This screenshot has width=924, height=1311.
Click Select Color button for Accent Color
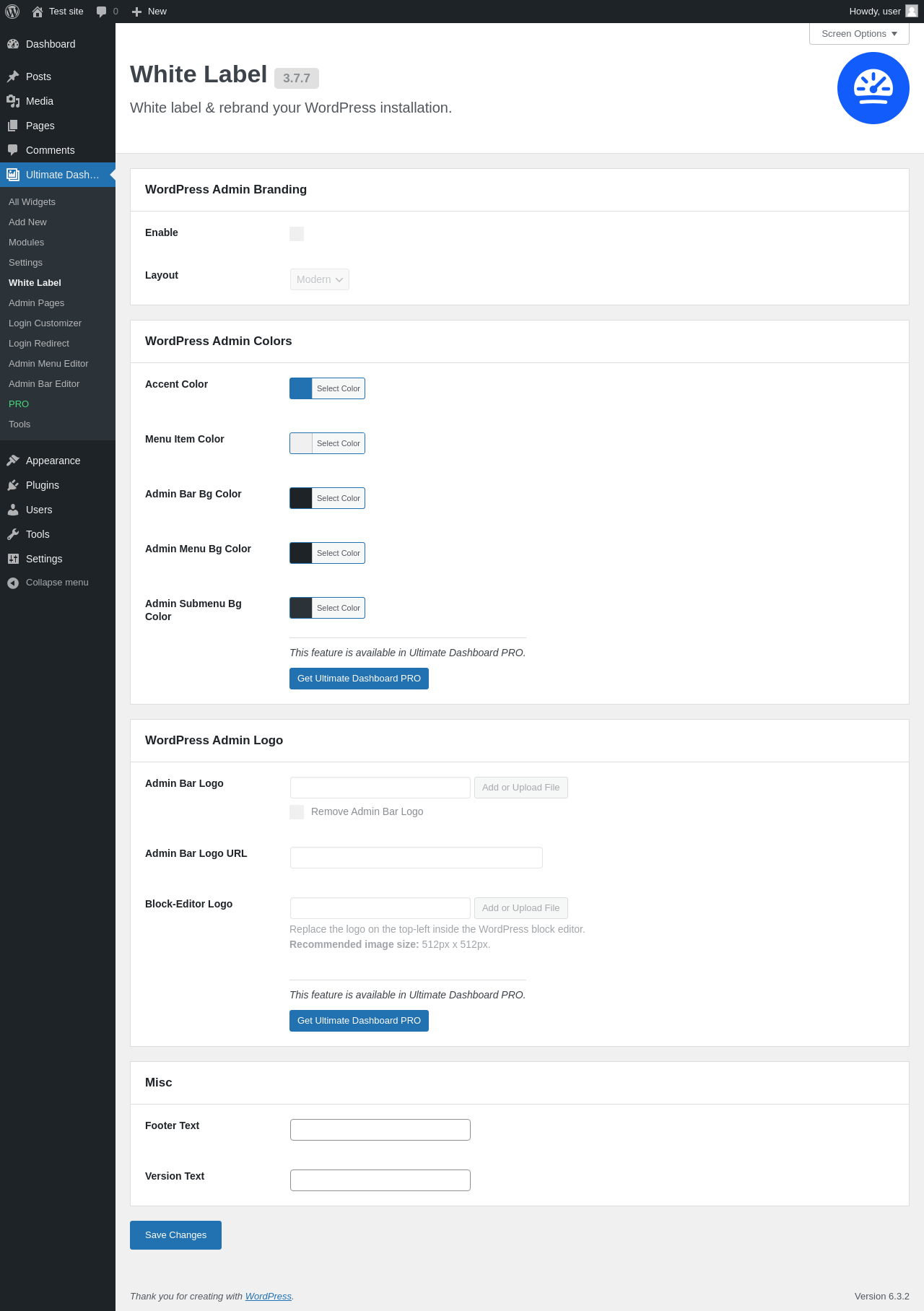(339, 388)
